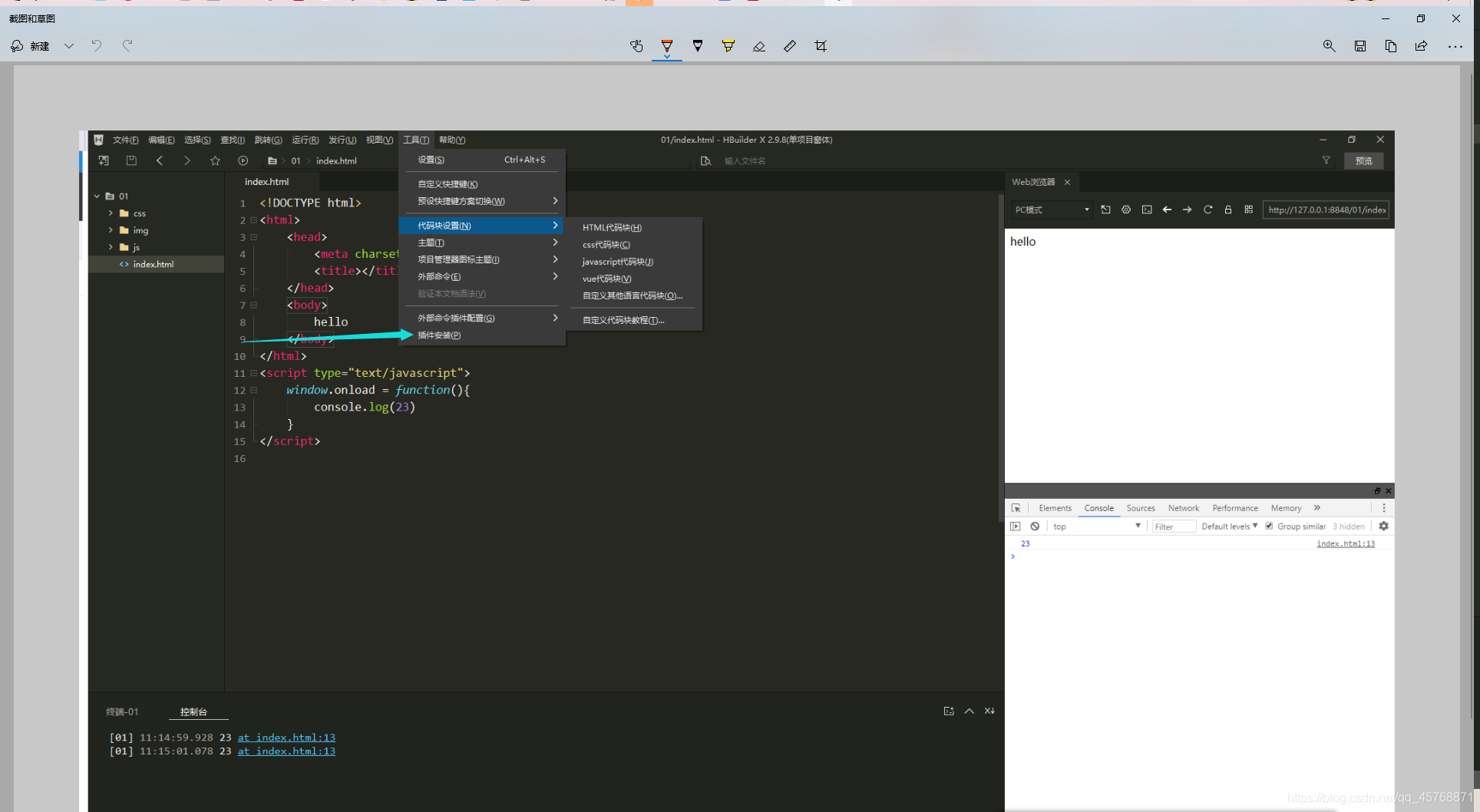The height and width of the screenshot is (812, 1480).
Task: Share the snip
Action: tap(1422, 46)
